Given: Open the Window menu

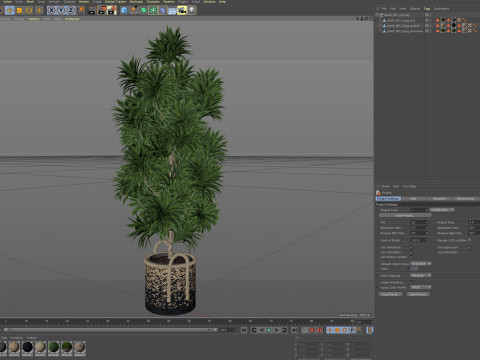Looking at the screenshot, I should point(209,2).
